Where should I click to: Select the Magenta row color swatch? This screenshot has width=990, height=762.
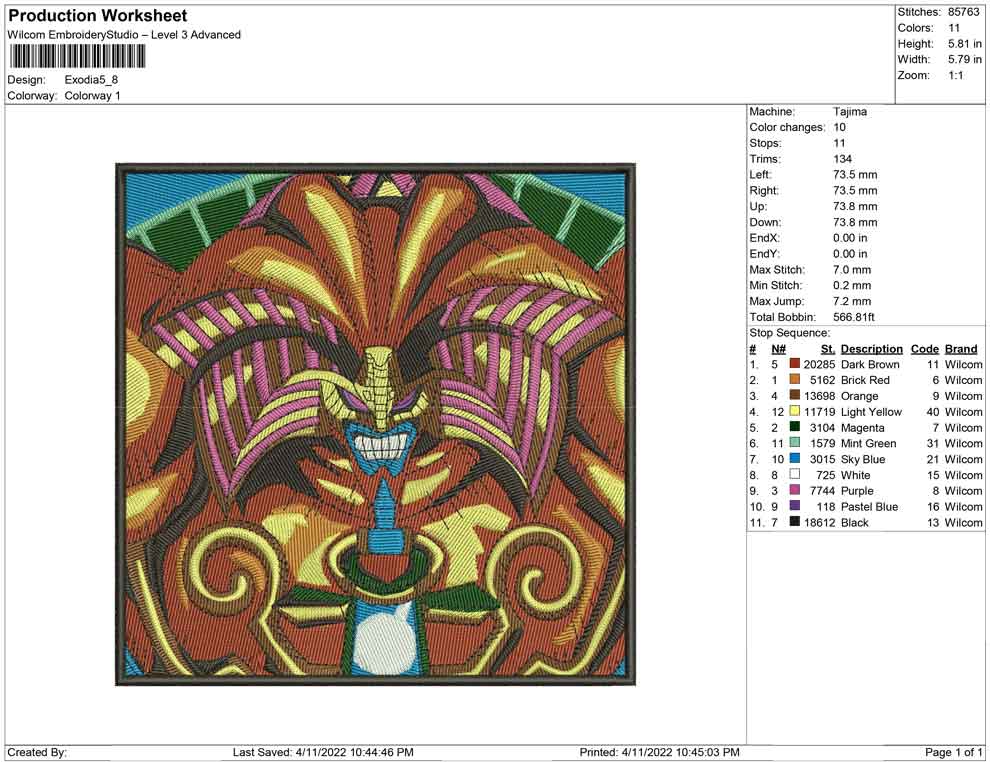(795, 427)
